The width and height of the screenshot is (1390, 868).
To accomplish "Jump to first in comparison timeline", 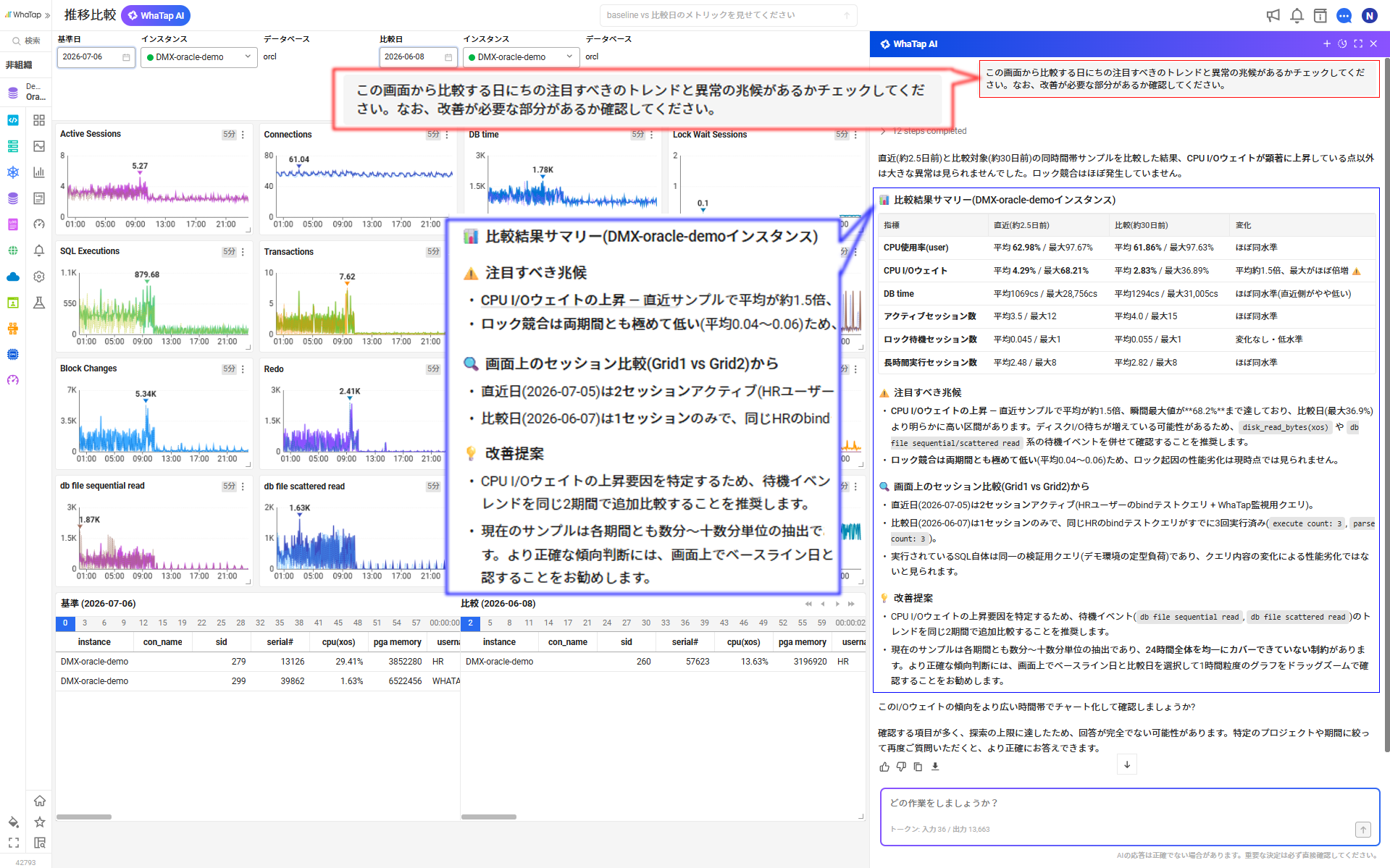I will click(x=808, y=604).
